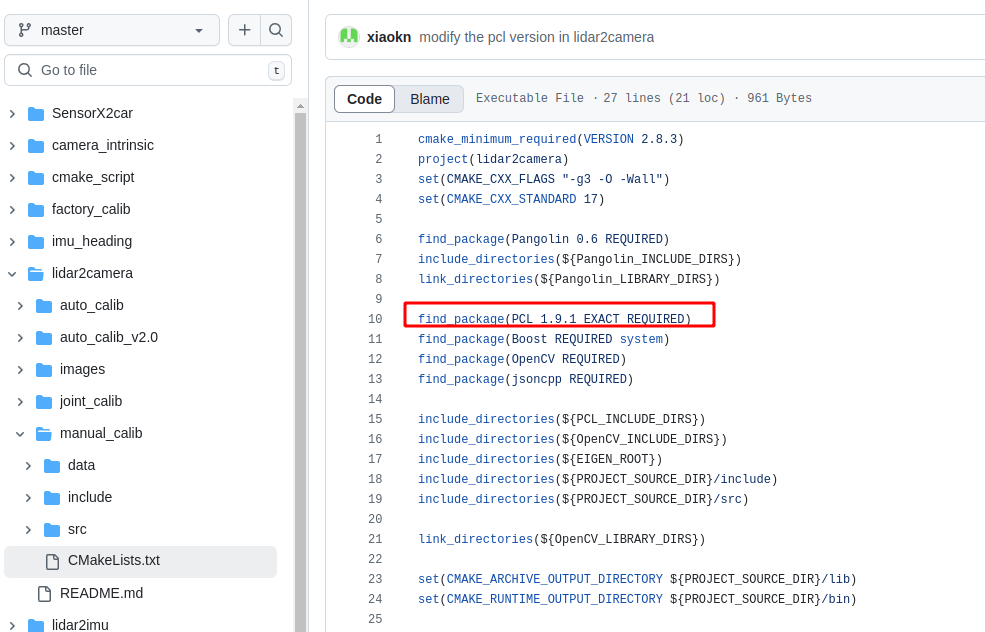Click the data folder icon
The width and height of the screenshot is (985, 632).
coord(52,466)
